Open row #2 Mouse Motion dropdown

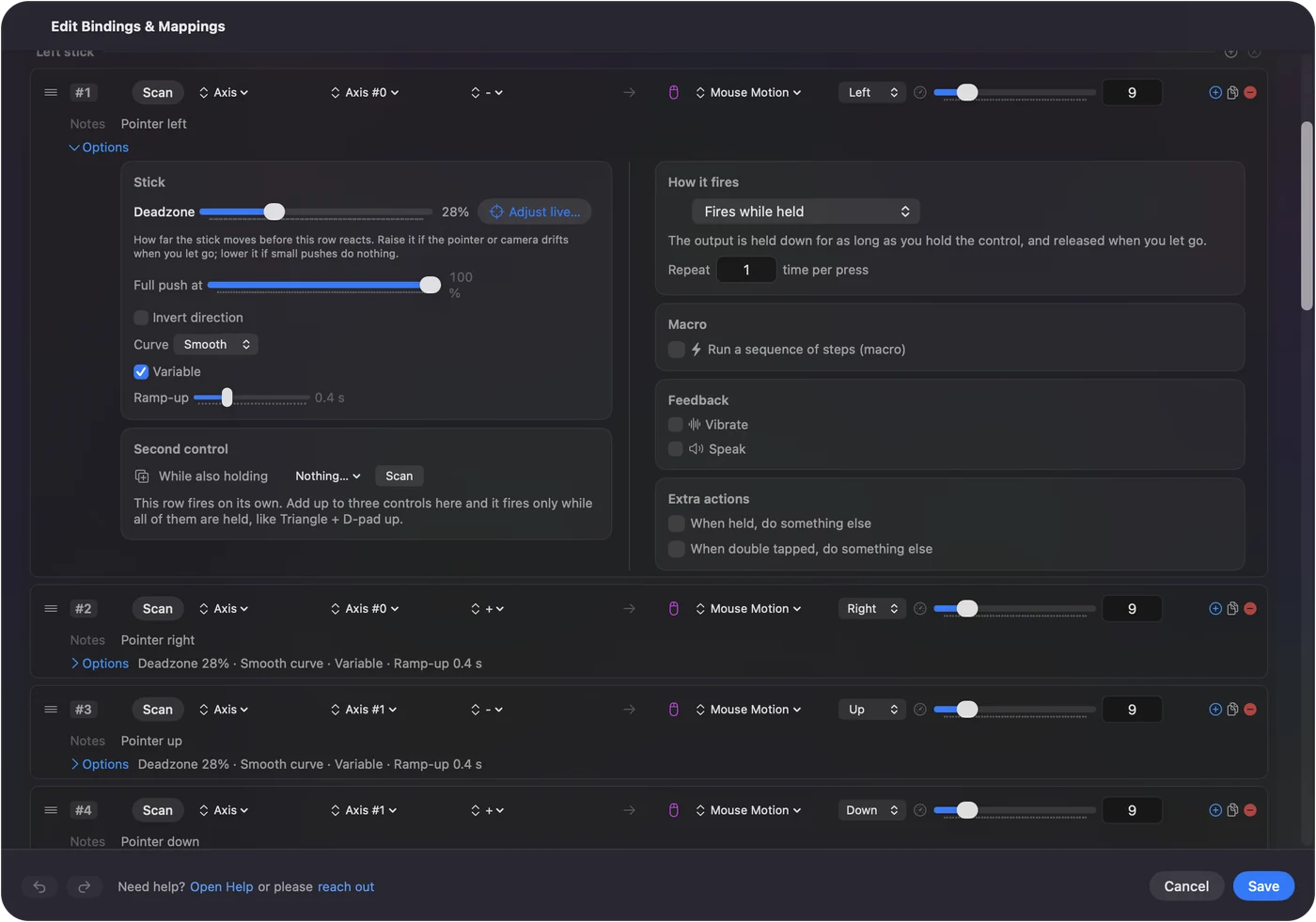coord(749,608)
